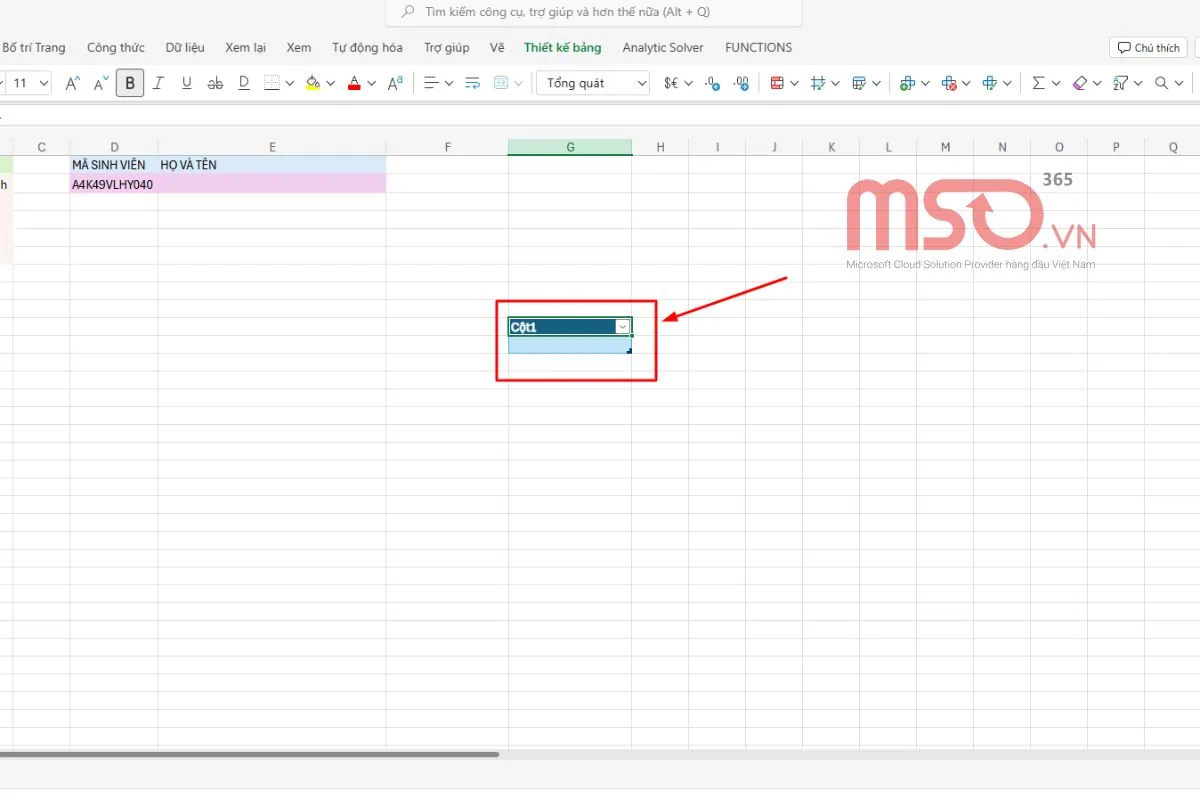Click the insert cells icon
Image resolution: width=1200 pixels, height=800 pixels.
coord(907,83)
